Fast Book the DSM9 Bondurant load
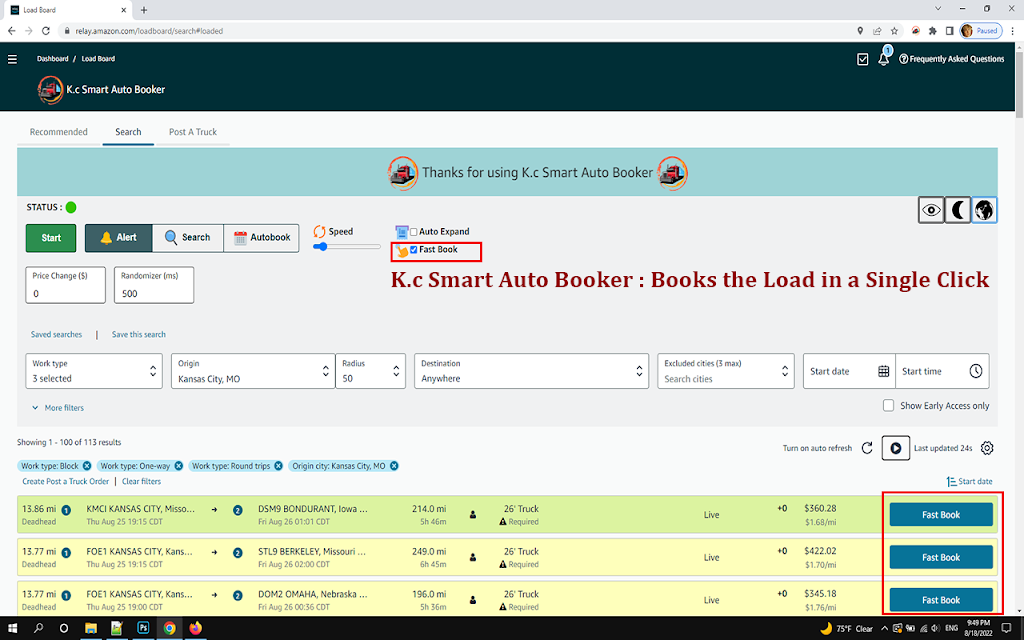 coord(941,515)
